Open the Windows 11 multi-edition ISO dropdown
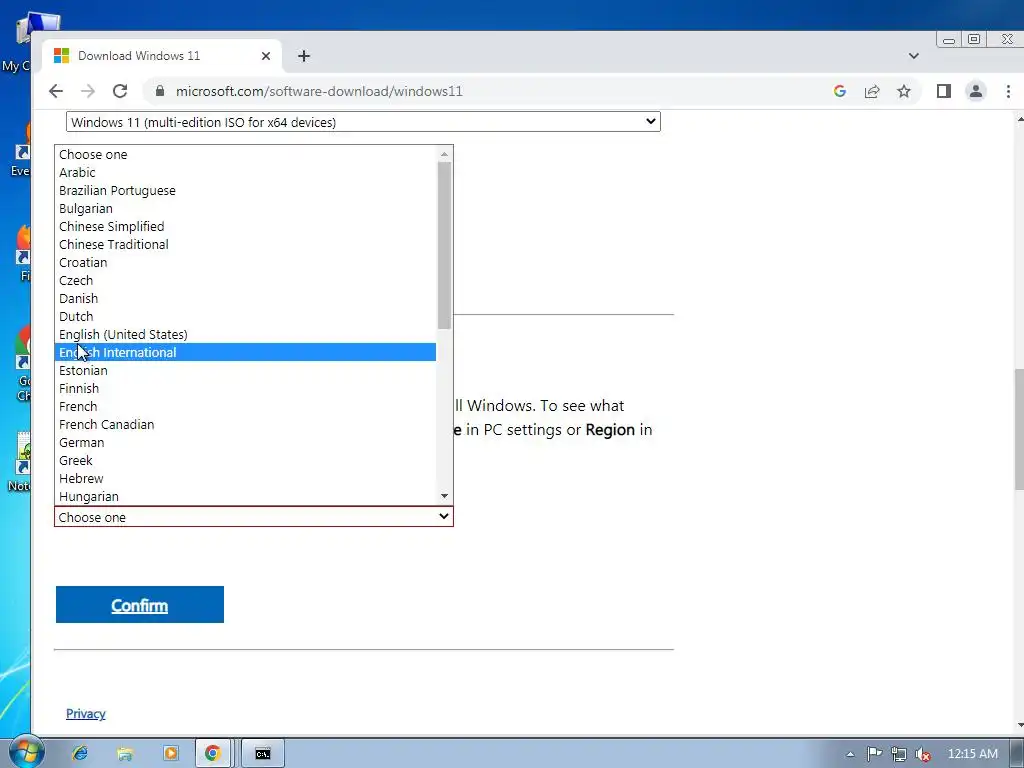1024x768 pixels. click(363, 122)
